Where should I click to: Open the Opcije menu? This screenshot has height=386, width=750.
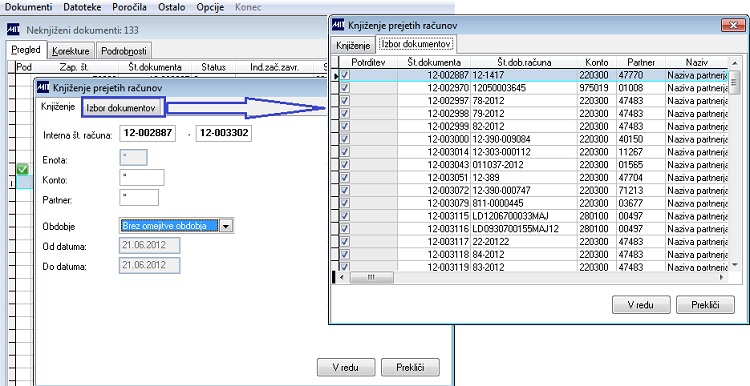click(x=210, y=7)
